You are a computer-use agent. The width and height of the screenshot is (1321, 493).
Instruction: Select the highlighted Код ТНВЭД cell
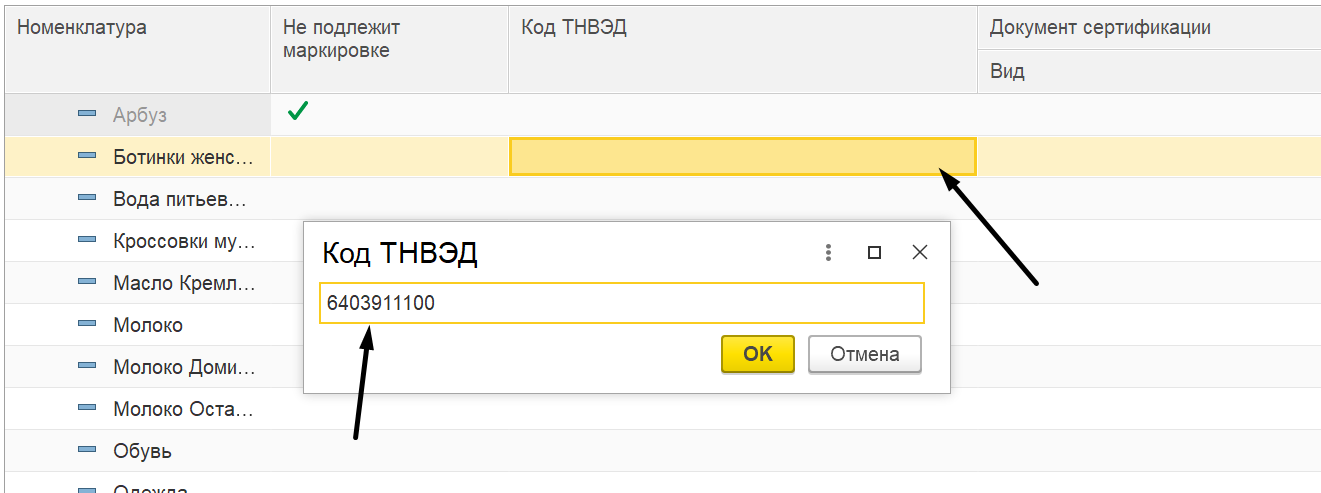tap(743, 156)
